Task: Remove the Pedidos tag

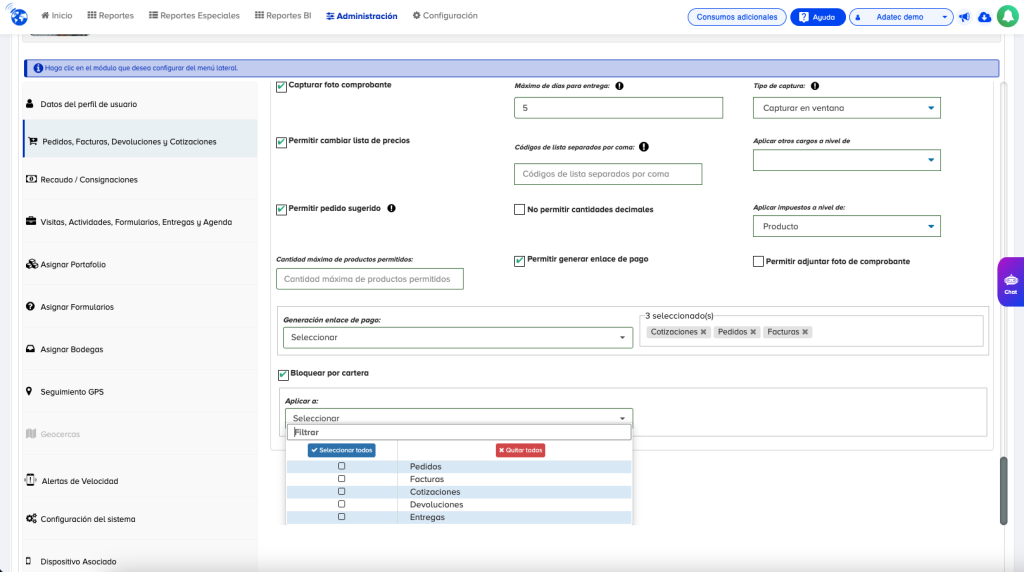Action: pos(753,332)
